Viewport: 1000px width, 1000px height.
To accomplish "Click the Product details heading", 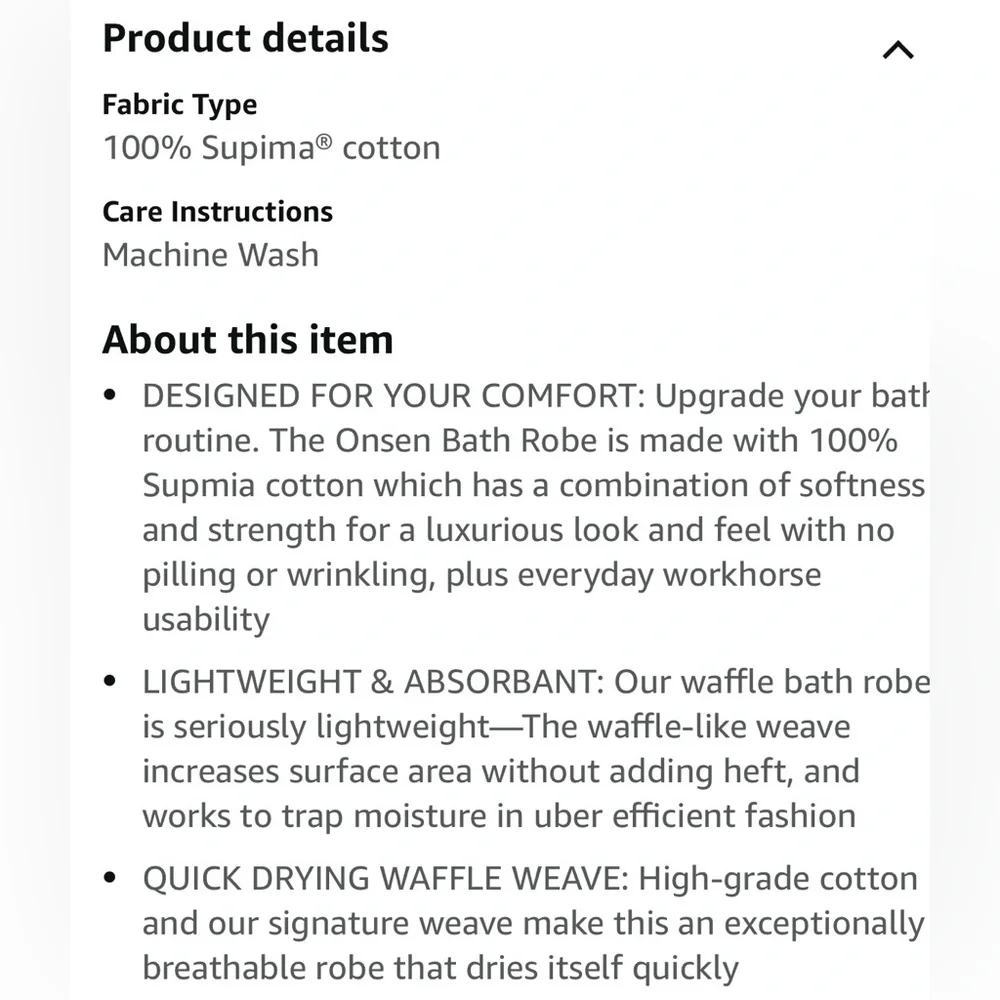I will click(245, 39).
